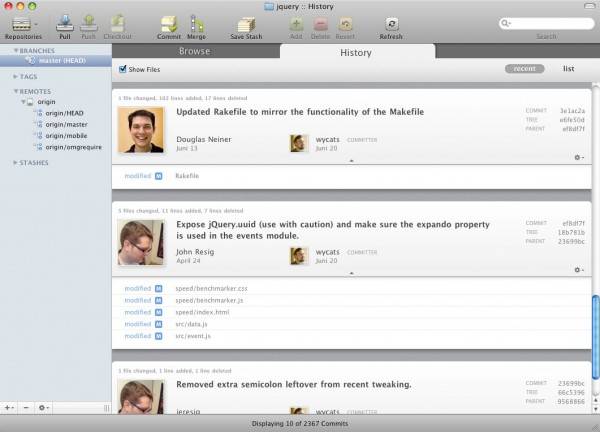Screen dimensions: 600x432
Task: Click the Delete toolbar icon
Action: coord(320,24)
